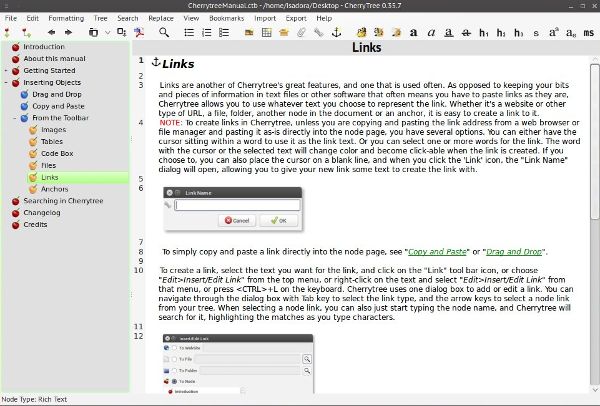
Task: Click OK in Link Name dialog image
Action: click(279, 220)
